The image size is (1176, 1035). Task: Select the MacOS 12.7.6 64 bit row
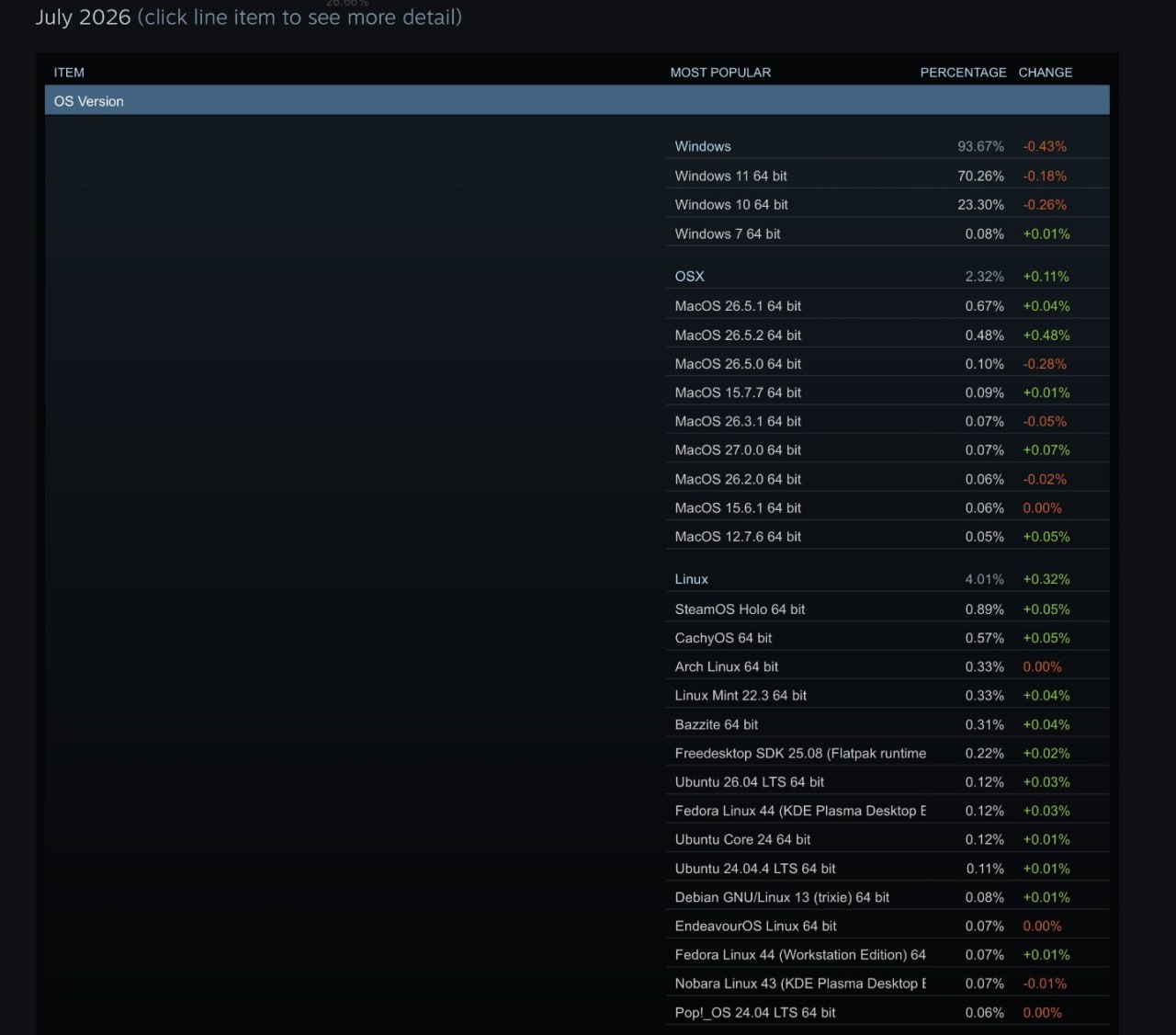888,536
